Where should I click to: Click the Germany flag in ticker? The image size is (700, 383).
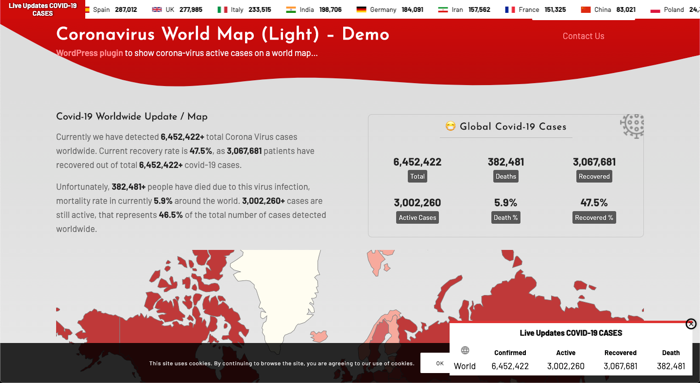click(361, 9)
